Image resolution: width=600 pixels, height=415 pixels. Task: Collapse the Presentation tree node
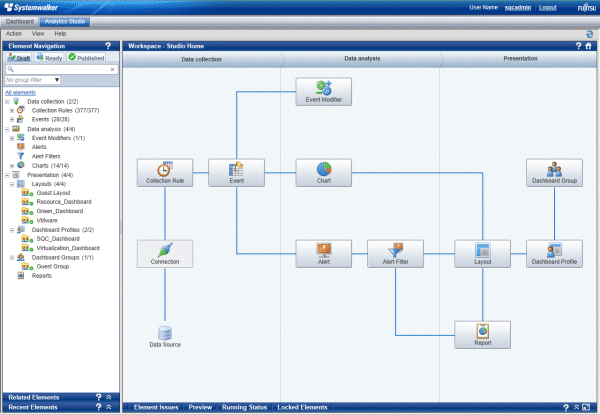(x=7, y=175)
